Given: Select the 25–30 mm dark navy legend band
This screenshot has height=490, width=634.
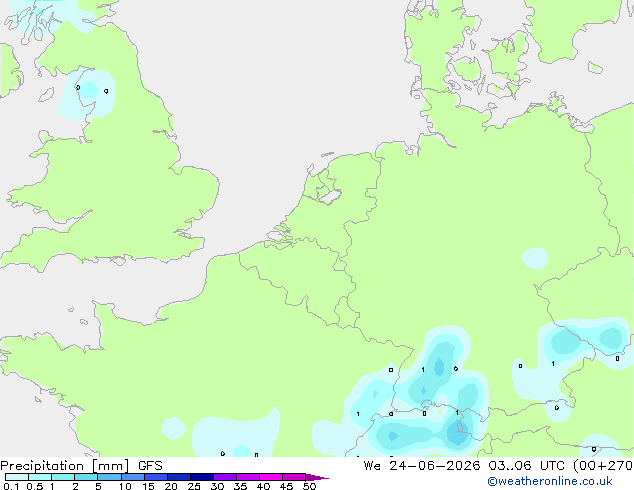Looking at the screenshot, I should coord(202,477).
